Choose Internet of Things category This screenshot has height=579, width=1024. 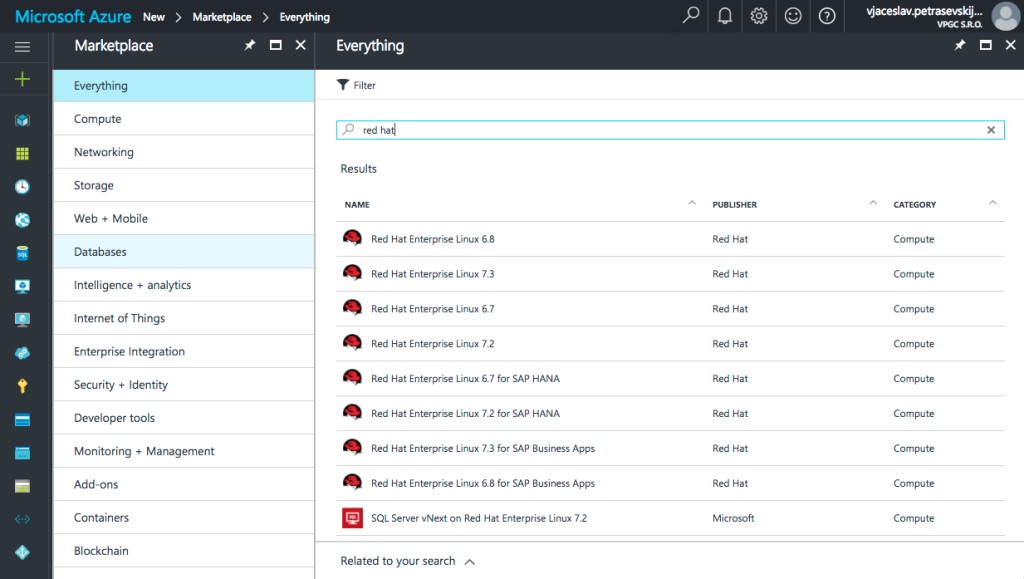[x=184, y=319]
